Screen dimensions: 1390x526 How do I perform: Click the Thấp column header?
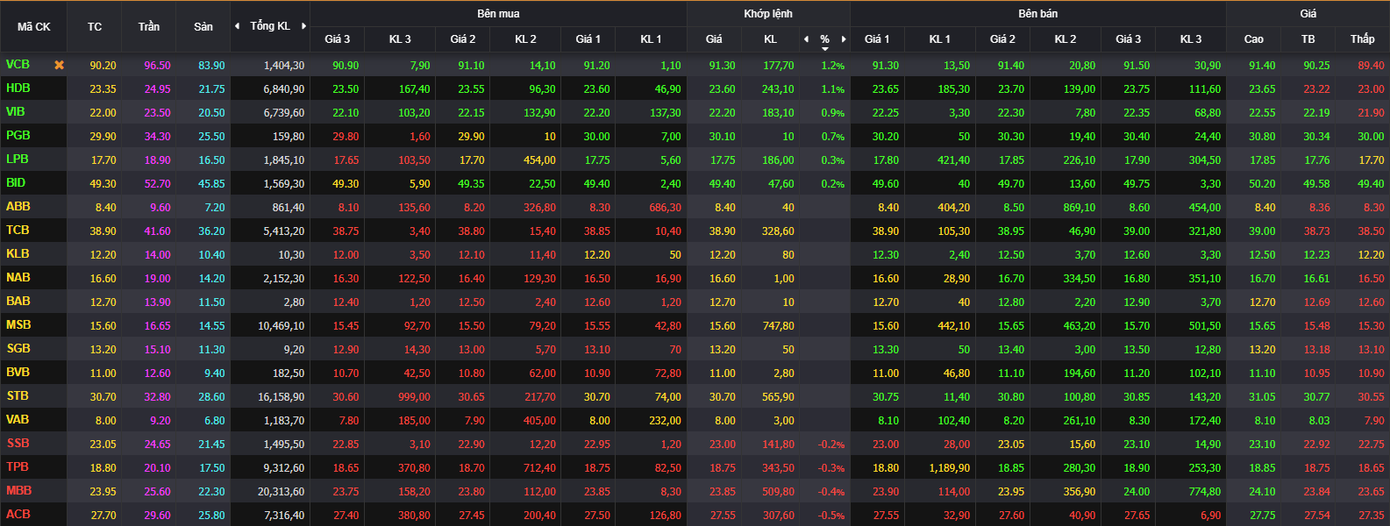click(x=1362, y=39)
